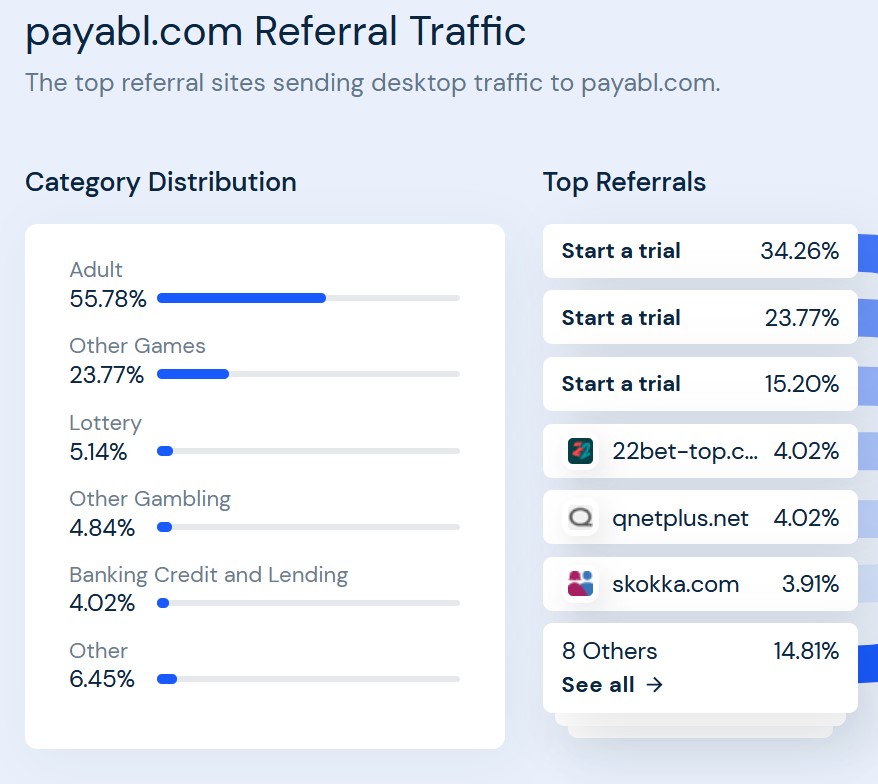Click the Lottery category bar
Image resolution: width=878 pixels, height=784 pixels.
[x=309, y=451]
